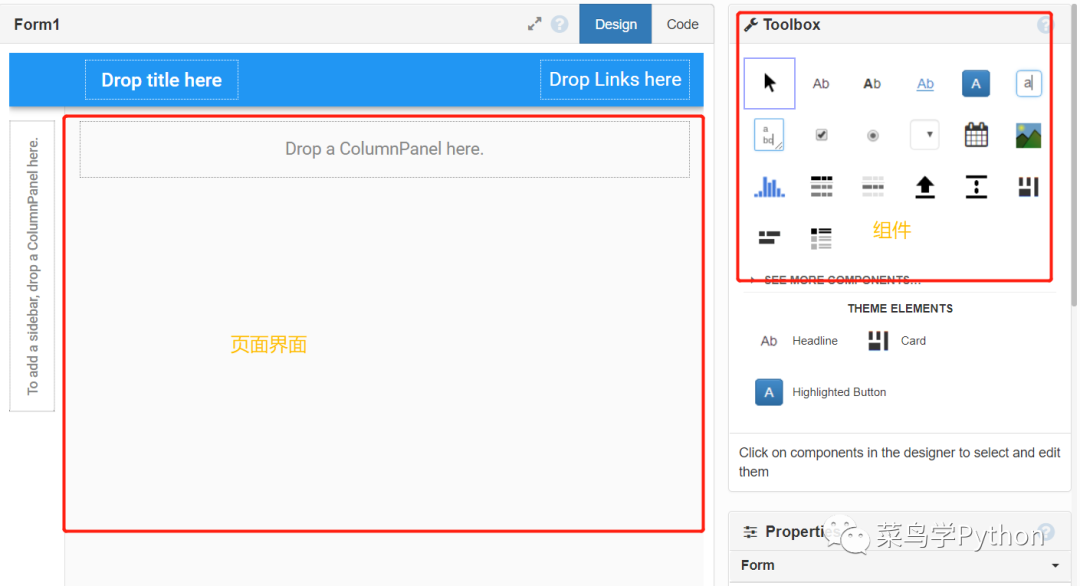Screen dimensions: 1080x586
Task: Choose the list-style panel icon in last row
Action: tap(821, 238)
